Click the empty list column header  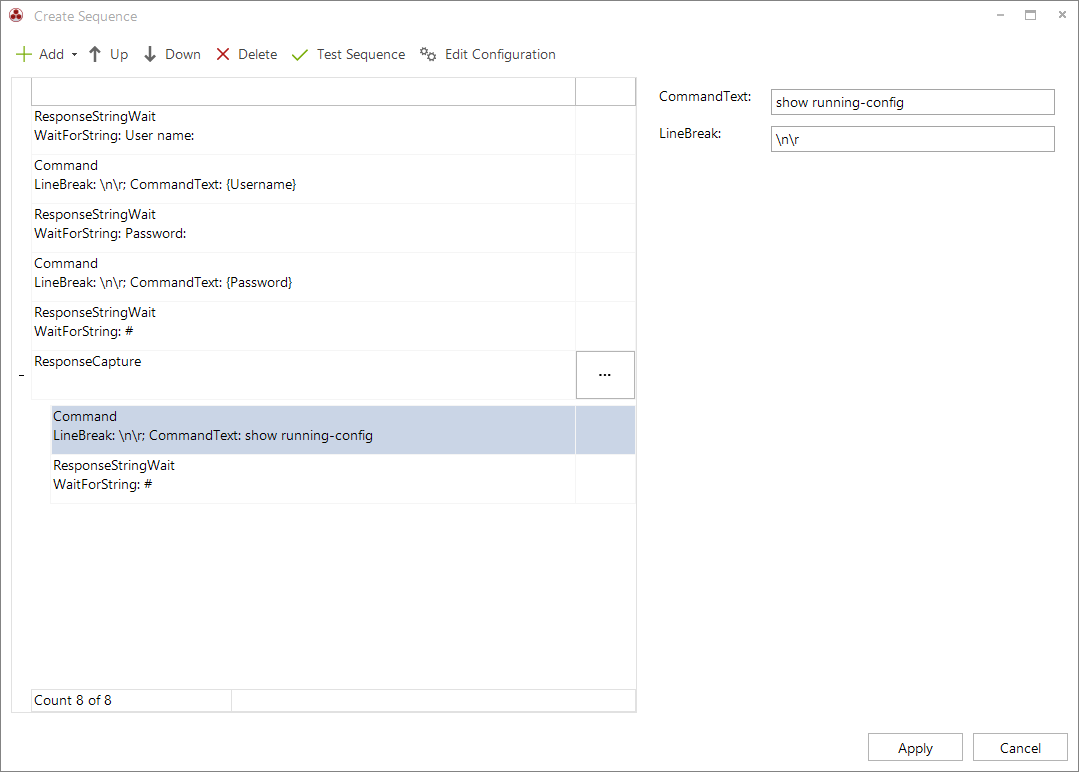click(303, 92)
